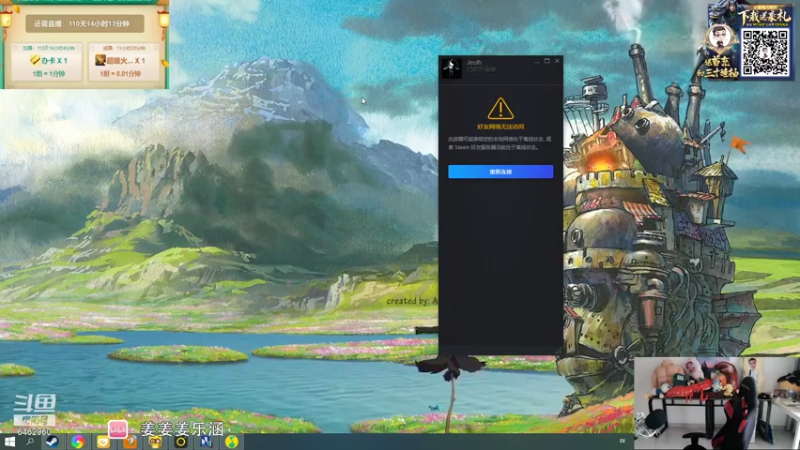800x450 pixels.
Task: Open the green QQ Music taskbar icon
Action: [x=232, y=442]
